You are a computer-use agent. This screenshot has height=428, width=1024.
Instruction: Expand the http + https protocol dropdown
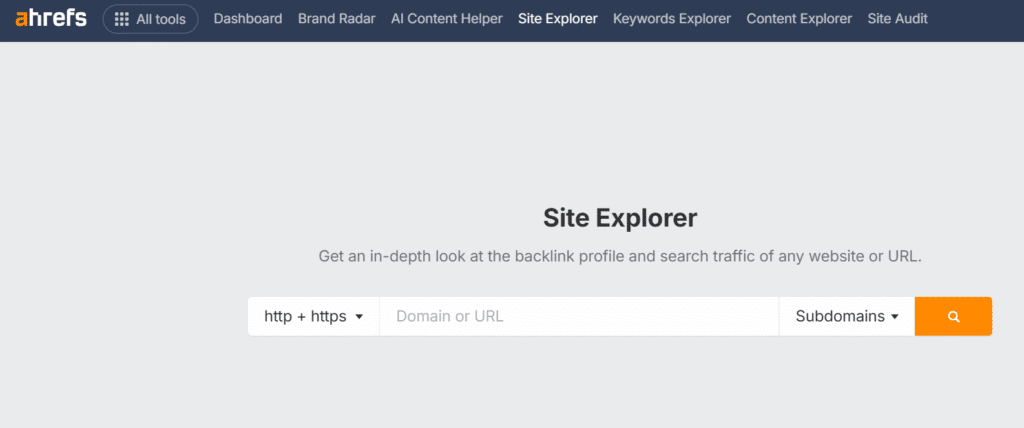tap(313, 316)
